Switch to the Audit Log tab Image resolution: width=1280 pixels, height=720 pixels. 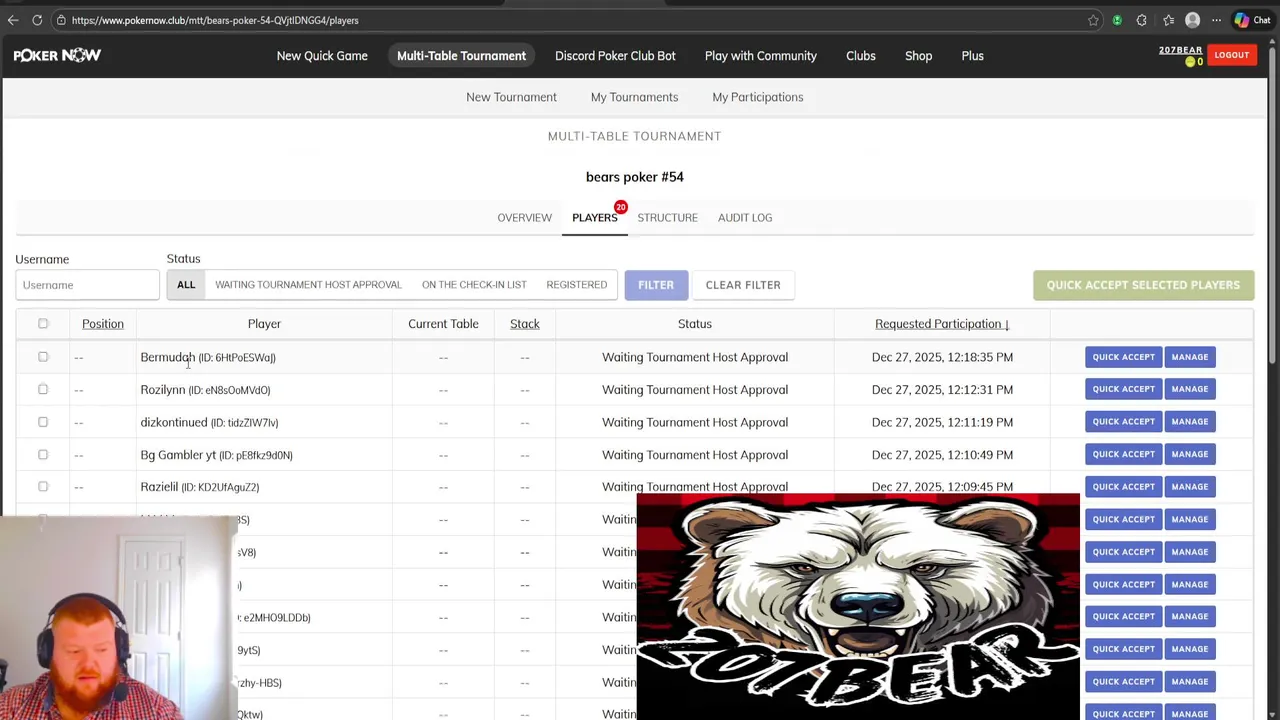point(744,218)
